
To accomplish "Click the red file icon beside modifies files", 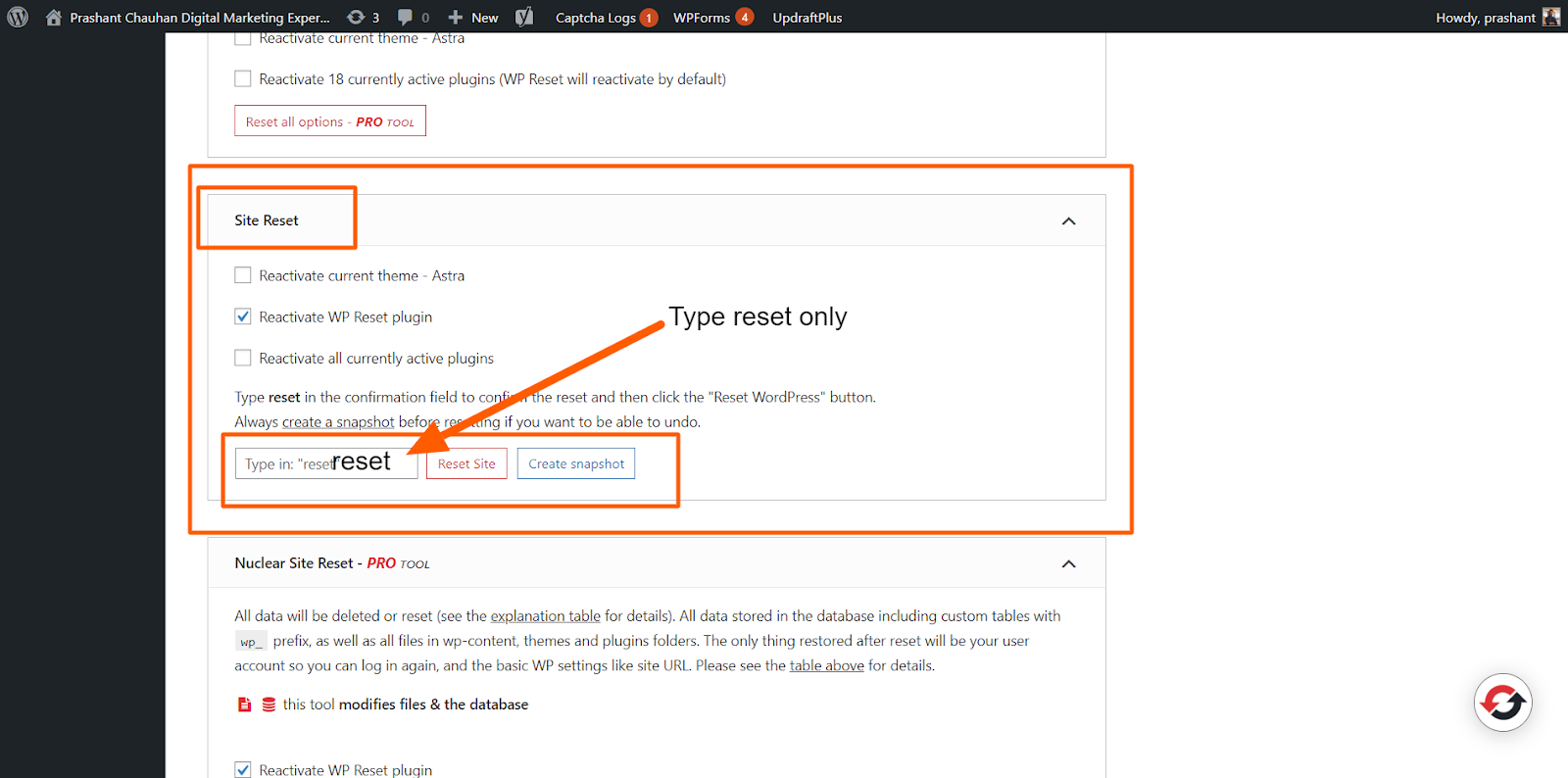I will [x=244, y=705].
